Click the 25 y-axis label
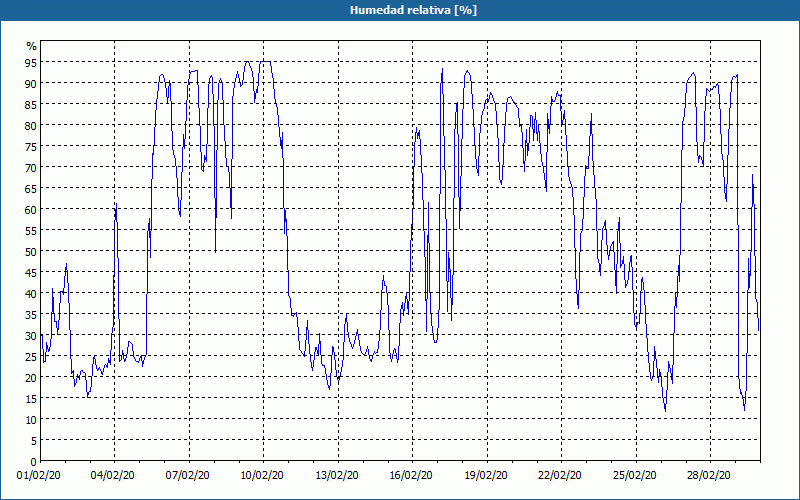The width and height of the screenshot is (800, 500). 31,357
